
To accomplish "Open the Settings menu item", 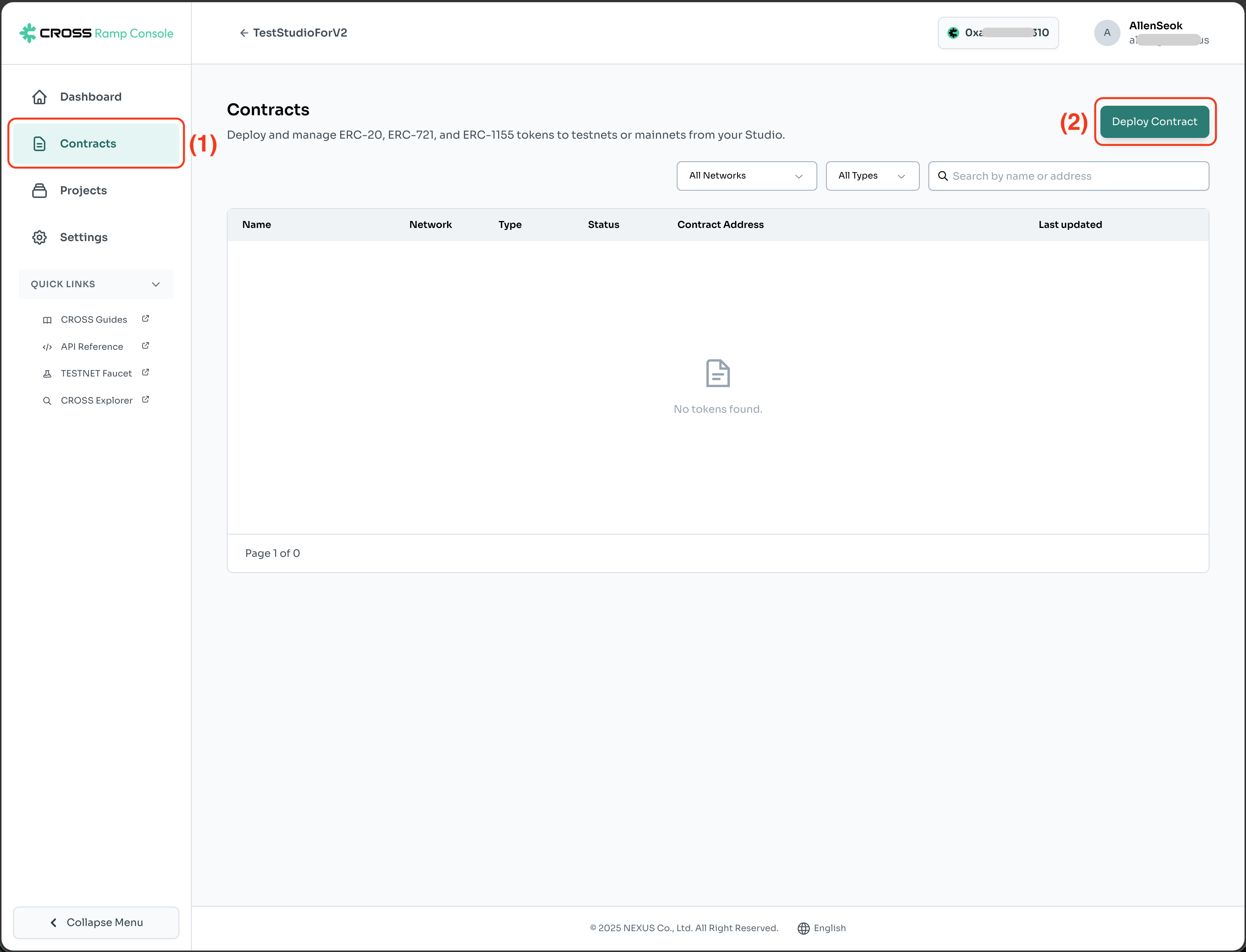I will coord(83,237).
